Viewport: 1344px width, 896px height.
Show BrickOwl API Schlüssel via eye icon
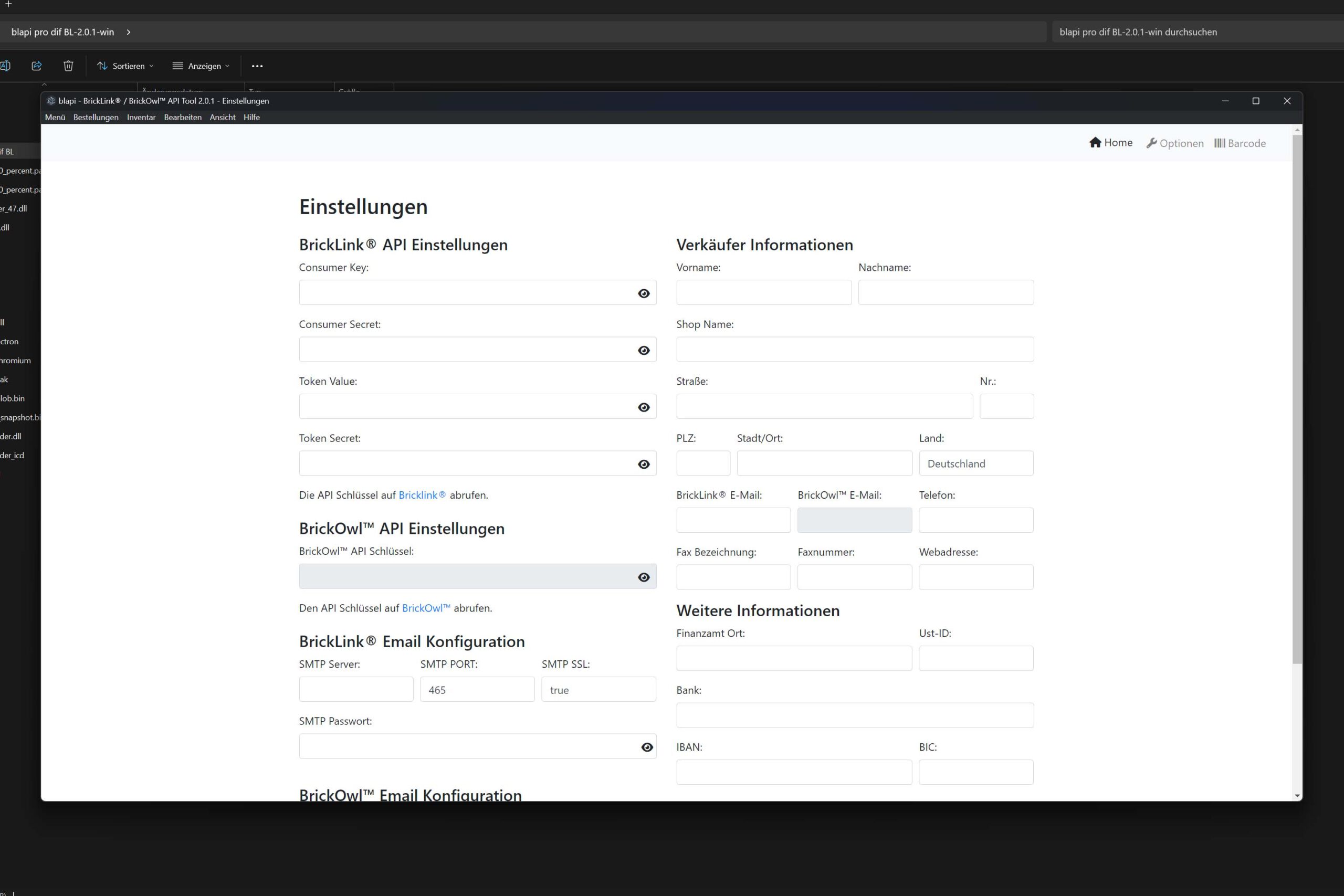point(644,577)
